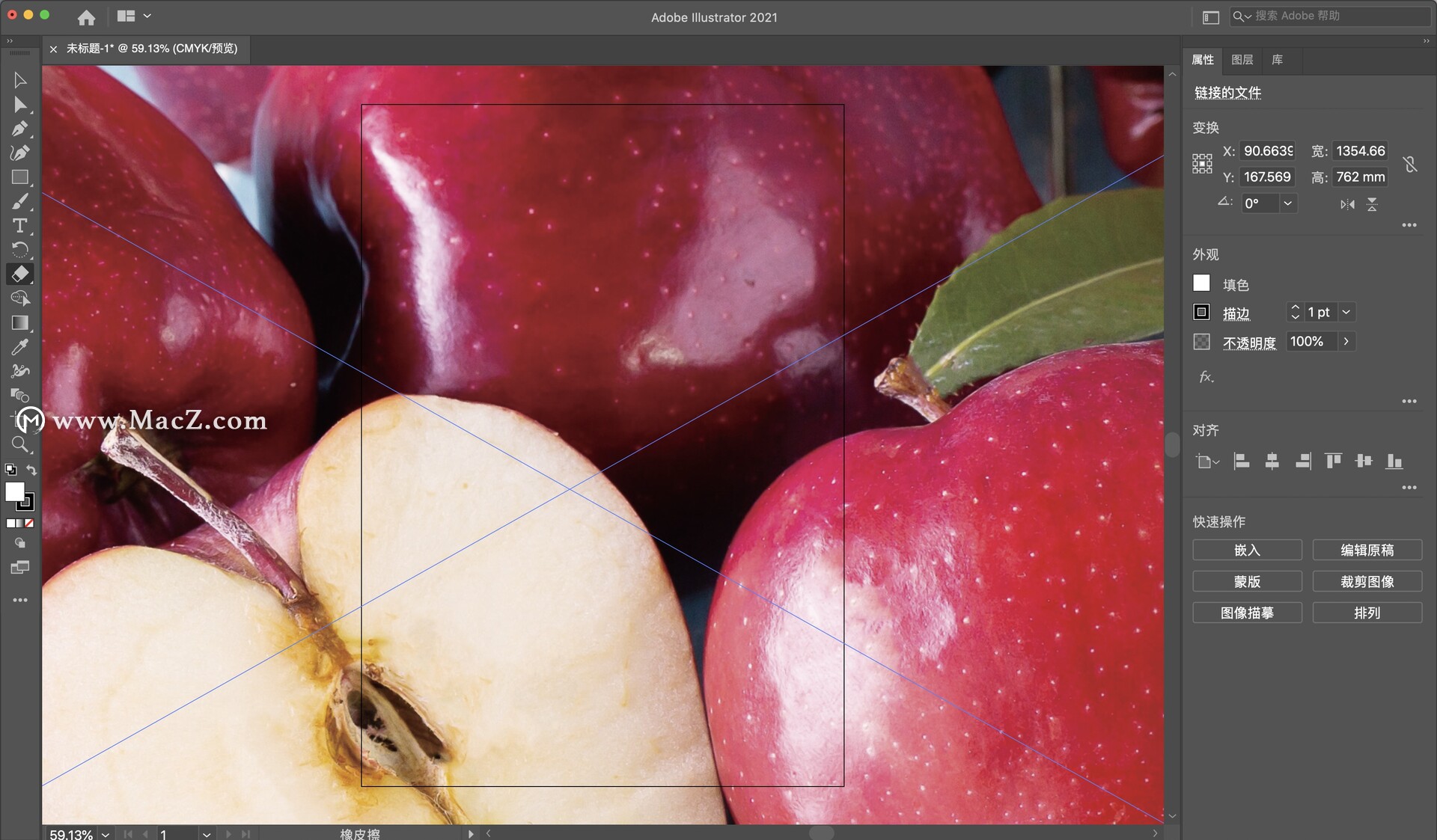Select the Curvature tool
This screenshot has height=840, width=1437.
click(x=20, y=153)
